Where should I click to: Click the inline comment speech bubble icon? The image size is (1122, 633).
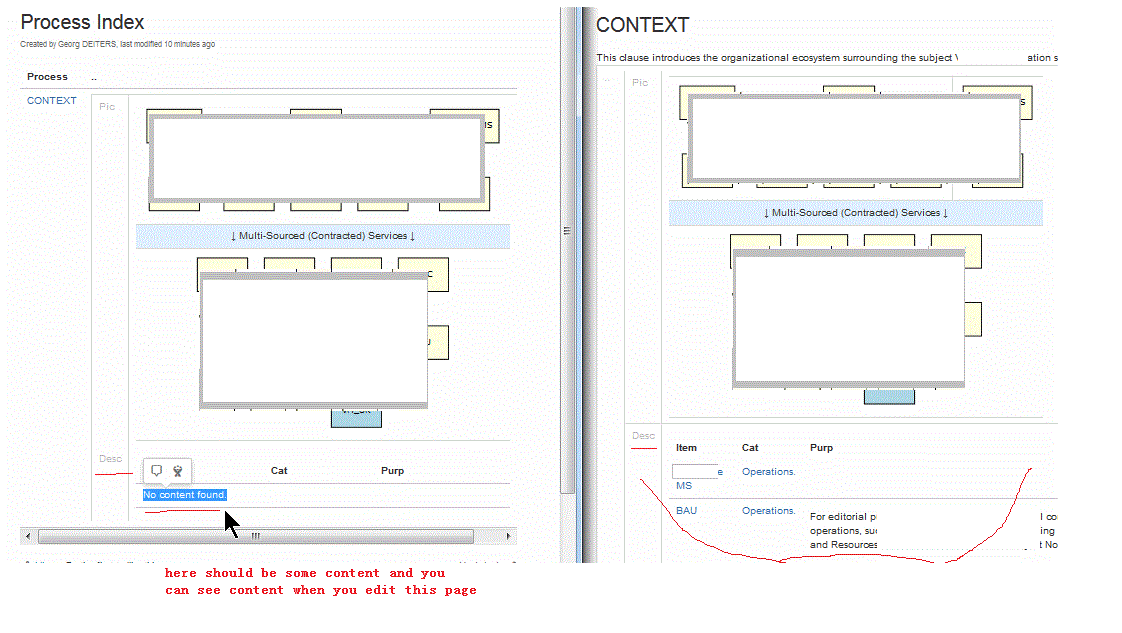157,471
